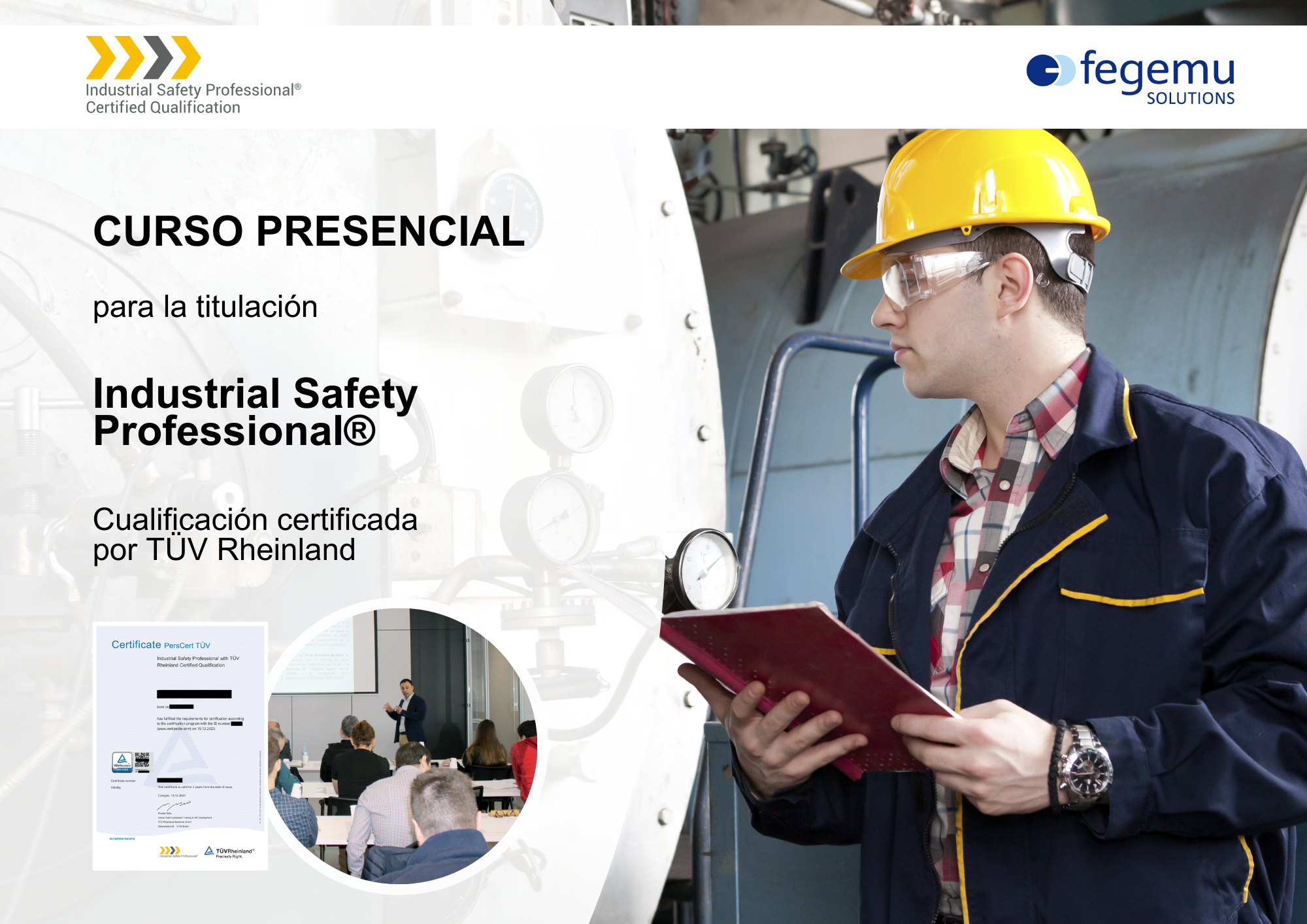Click the yellow chevrons Industrial Safety logo
The image size is (1307, 924).
coord(143,58)
